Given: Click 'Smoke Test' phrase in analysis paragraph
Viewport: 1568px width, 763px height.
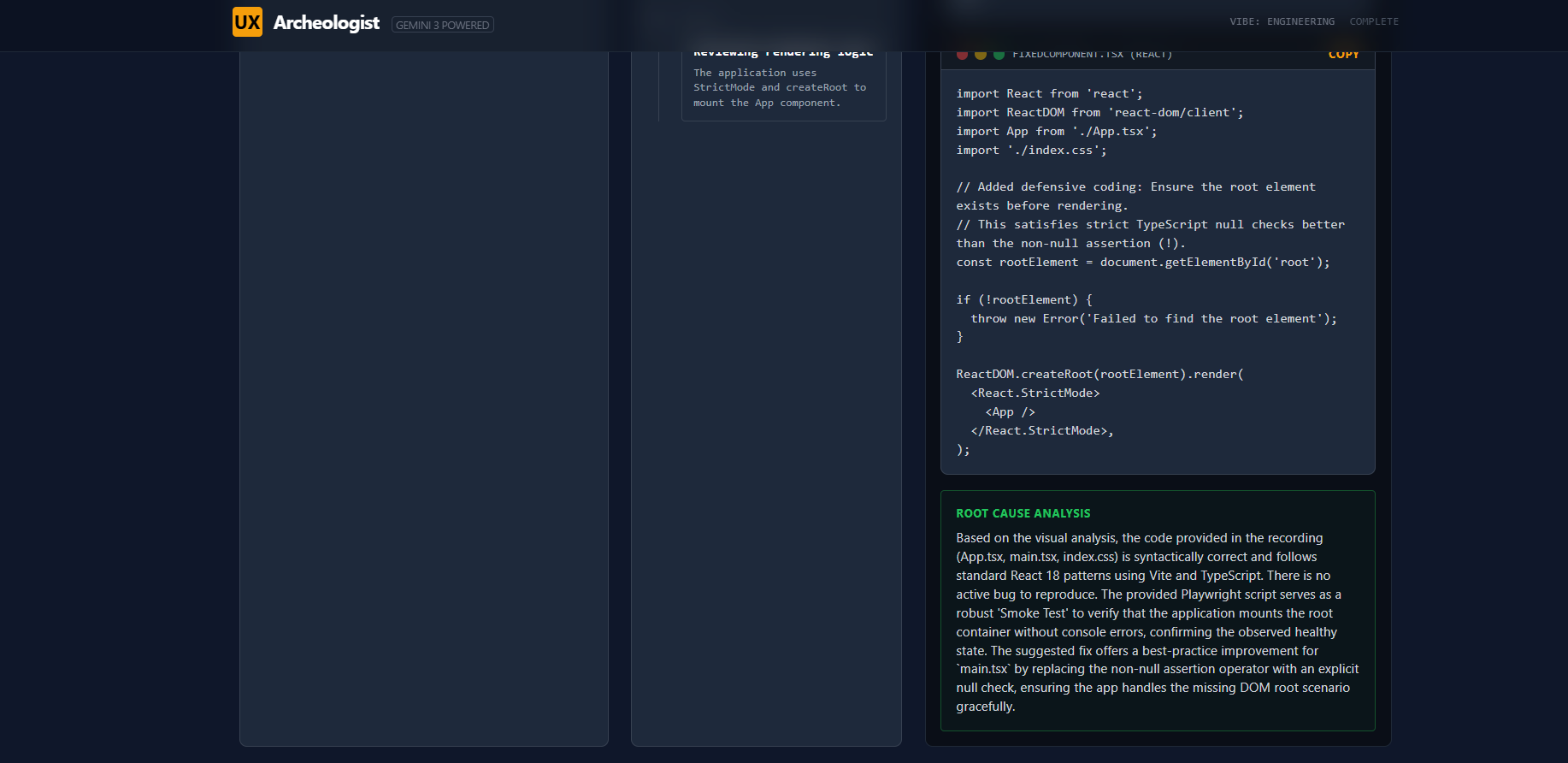Looking at the screenshot, I should coord(1034,613).
